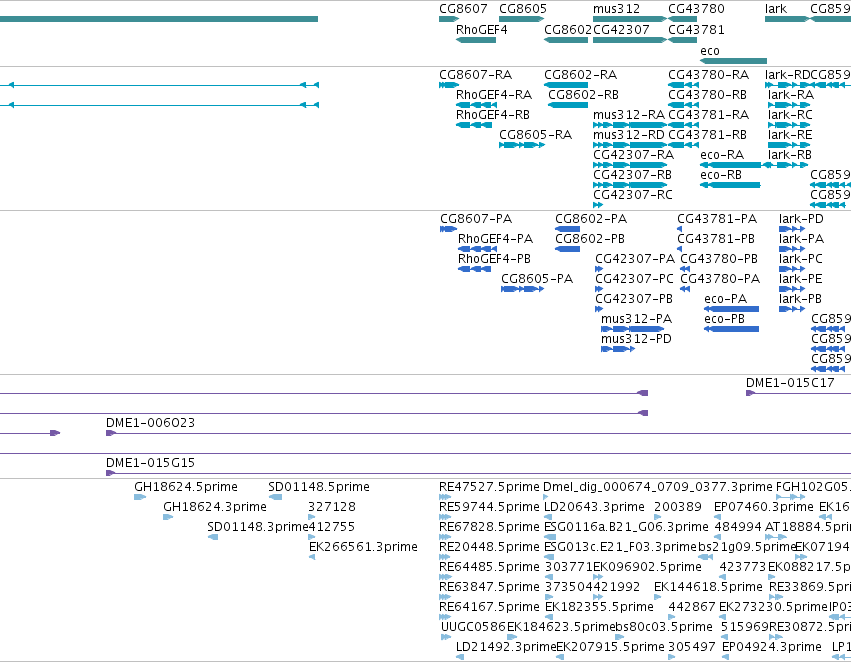The width and height of the screenshot is (851, 662).
Task: Select the RE67828.5prime EST
Action: (x=445, y=537)
